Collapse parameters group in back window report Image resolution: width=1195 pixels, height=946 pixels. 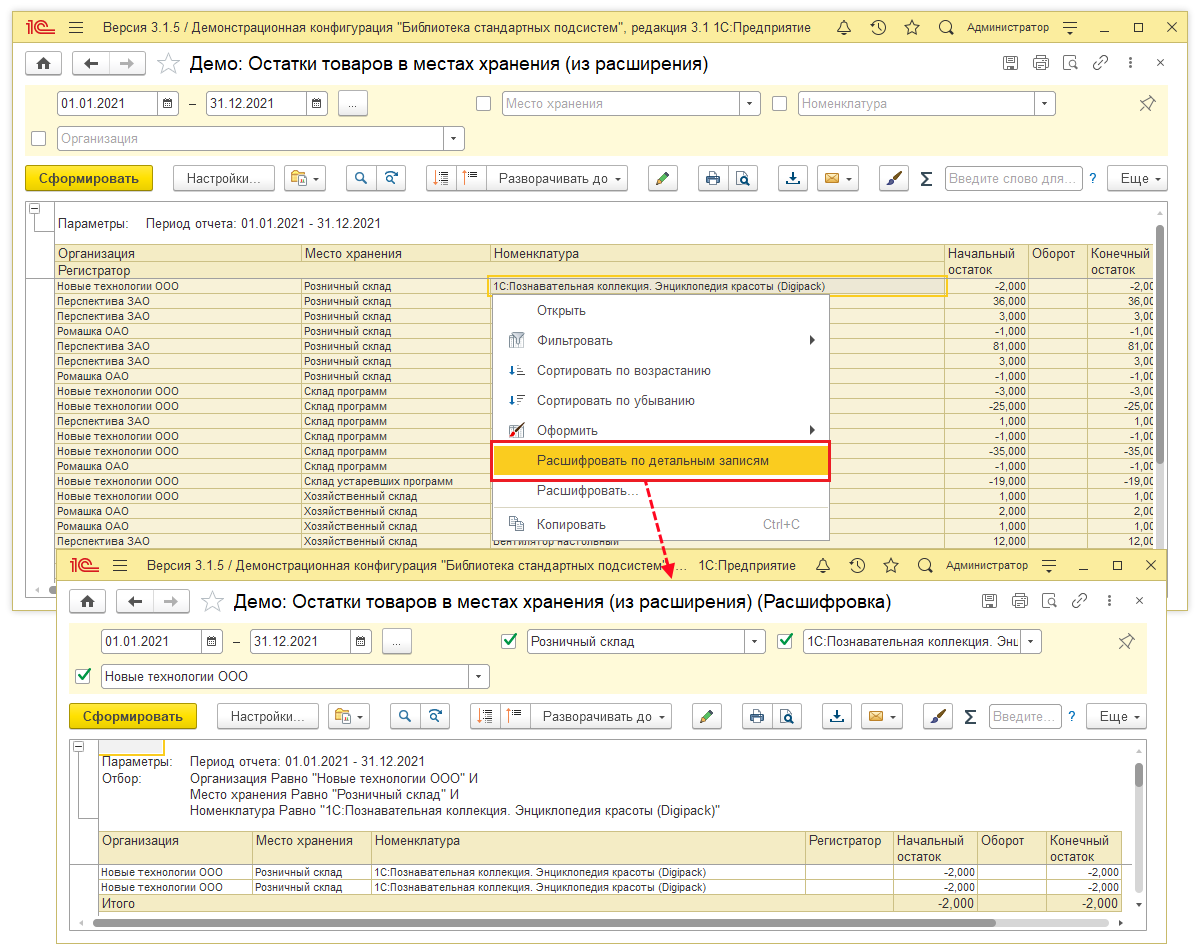point(34,207)
